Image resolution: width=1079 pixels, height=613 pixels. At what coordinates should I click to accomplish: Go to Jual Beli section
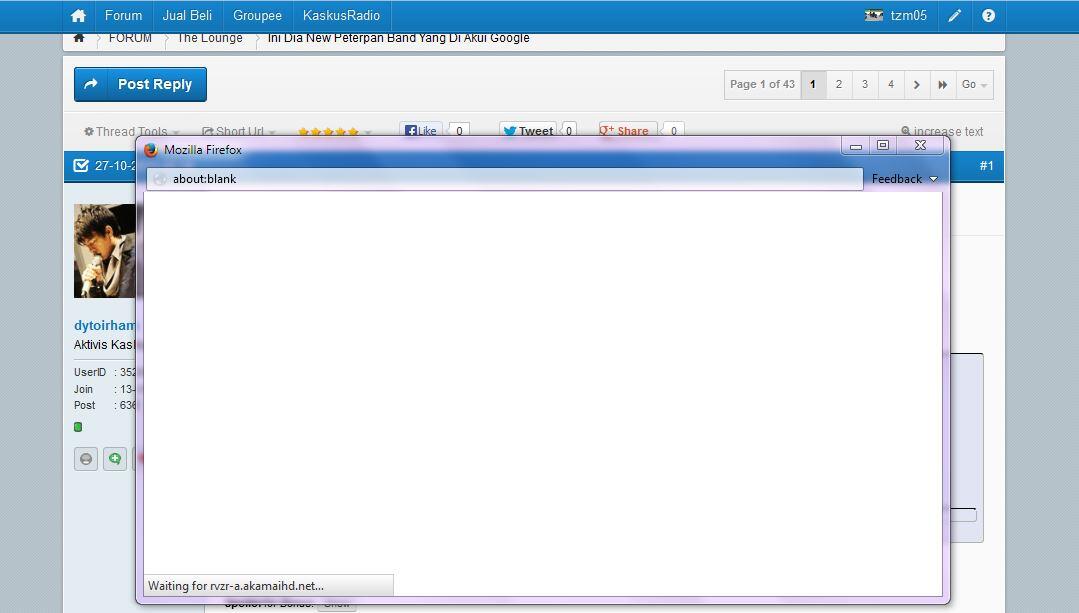[x=187, y=15]
